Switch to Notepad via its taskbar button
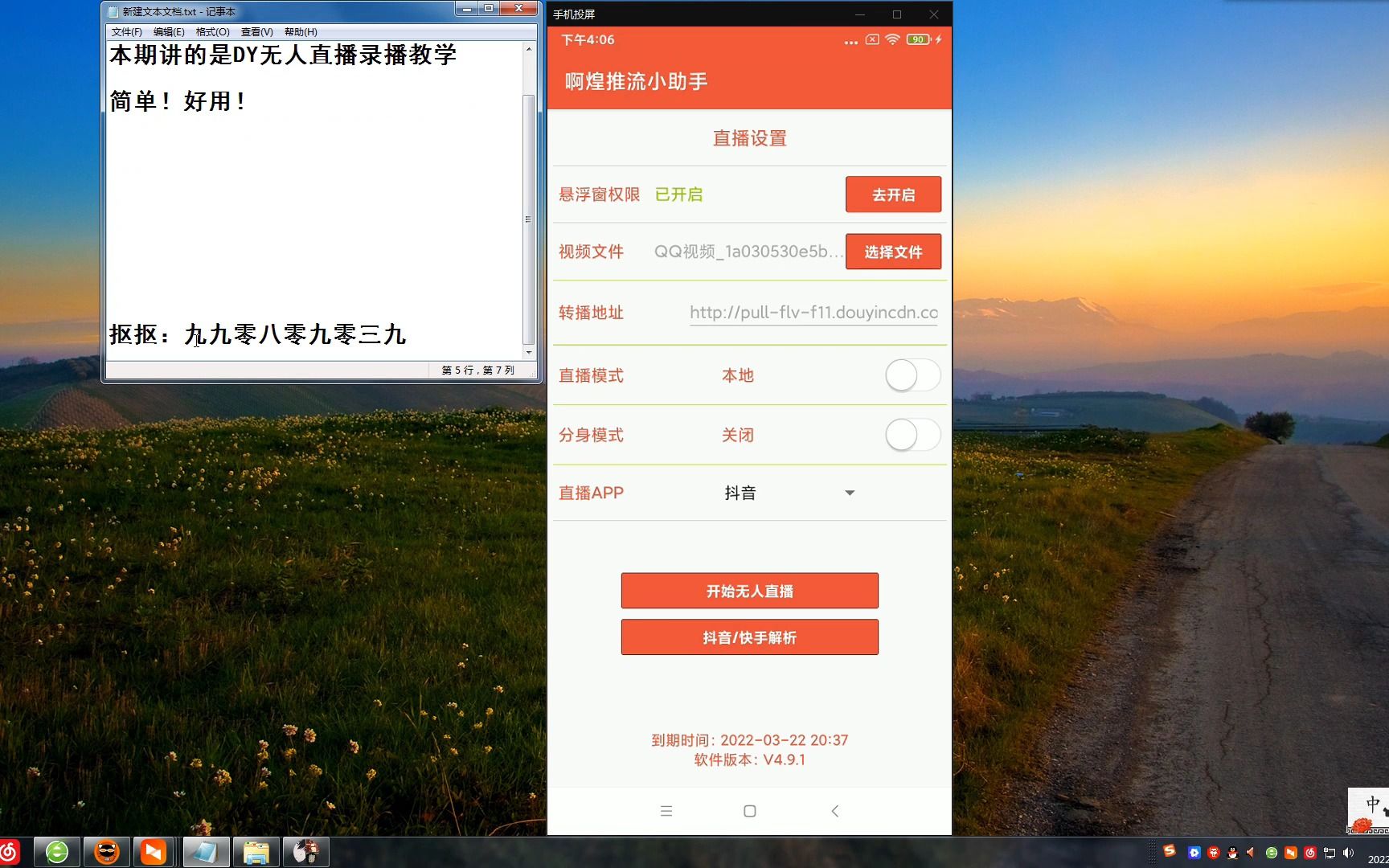Image resolution: width=1389 pixels, height=868 pixels. (205, 852)
